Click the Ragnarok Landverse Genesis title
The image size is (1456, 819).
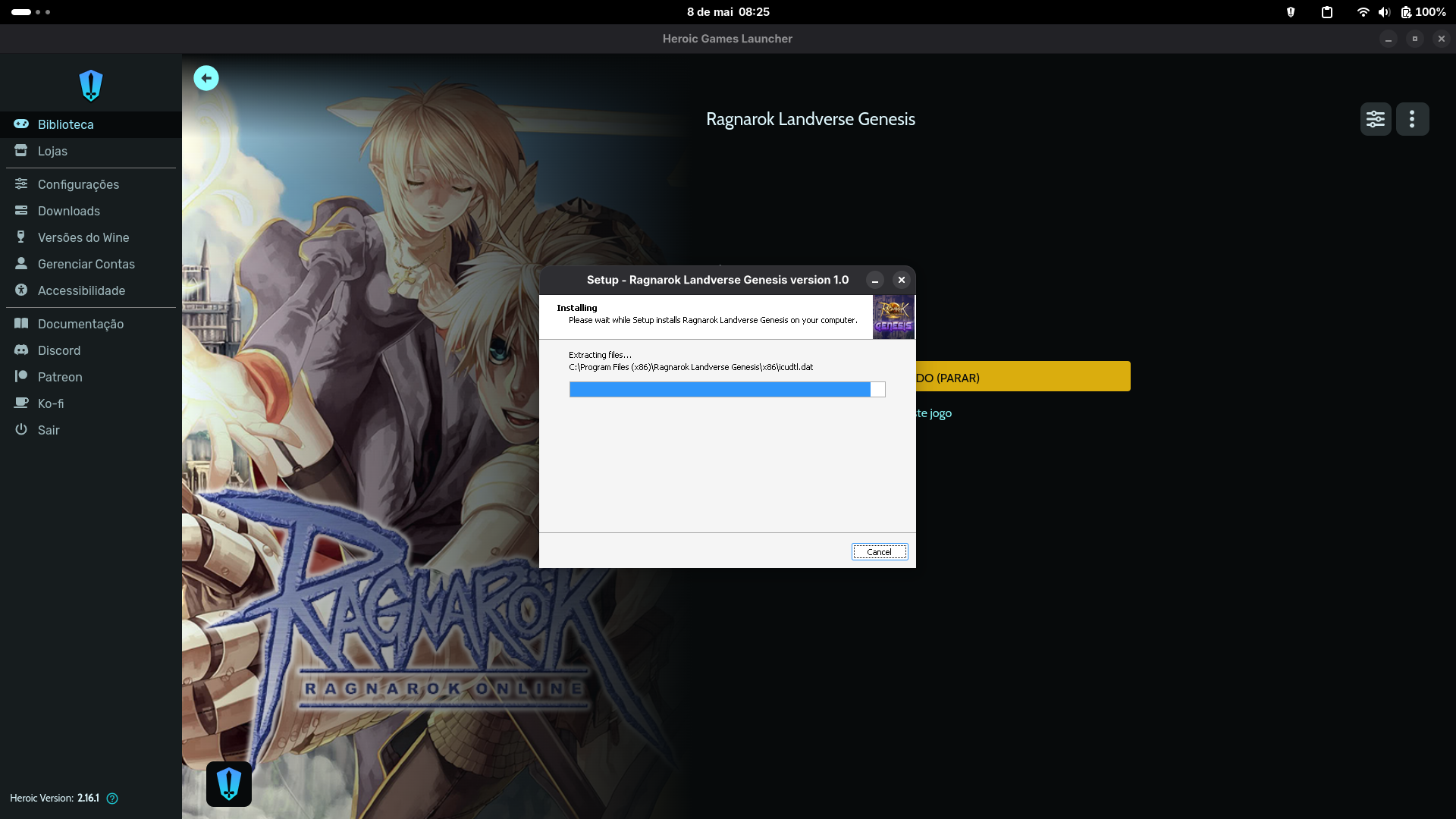(810, 119)
